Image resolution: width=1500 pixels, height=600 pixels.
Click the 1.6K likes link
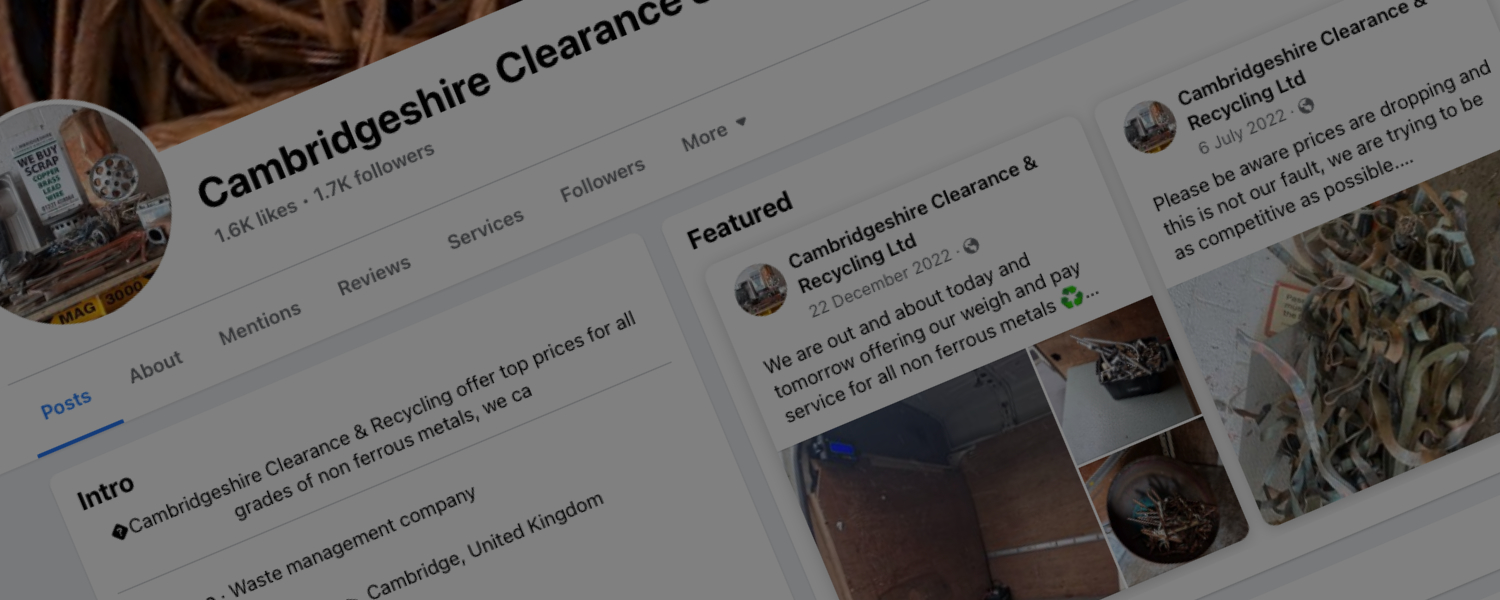coord(255,220)
